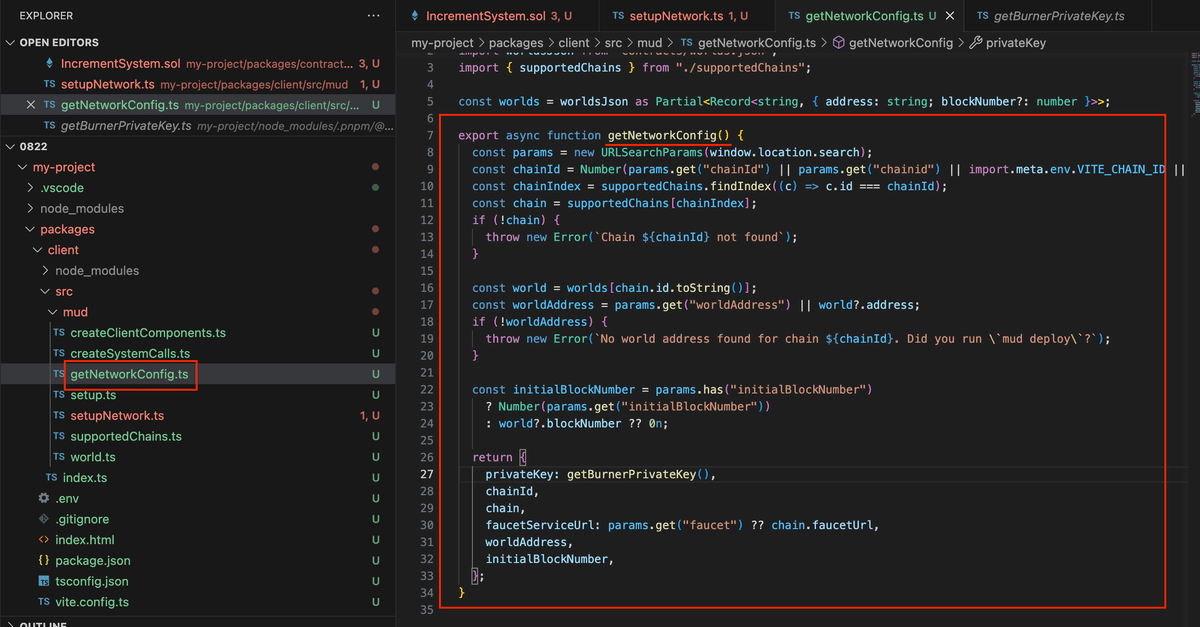The height and width of the screenshot is (627, 1200).
Task: Click the TS icon beside createSystemCalls.ts
Action: pyautogui.click(x=59, y=353)
